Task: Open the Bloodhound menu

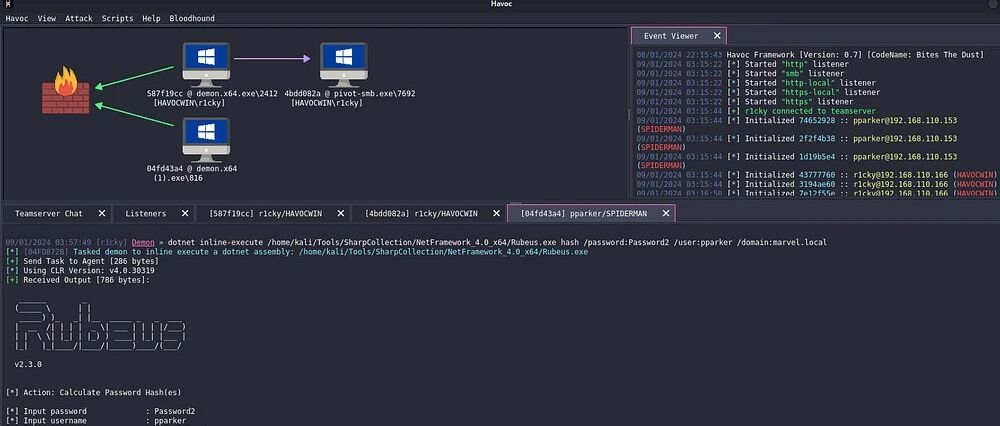Action: [x=192, y=18]
